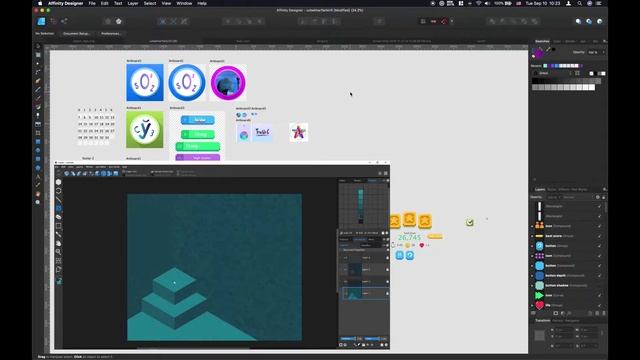Select the Node tool in left toolbar
Screen dimensions: 640x360
point(38,64)
